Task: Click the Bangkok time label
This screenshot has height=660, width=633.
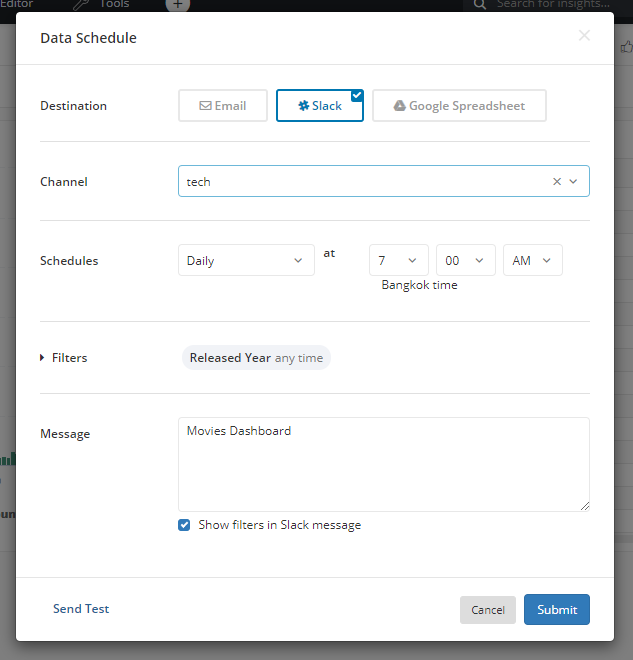Action: point(419,285)
